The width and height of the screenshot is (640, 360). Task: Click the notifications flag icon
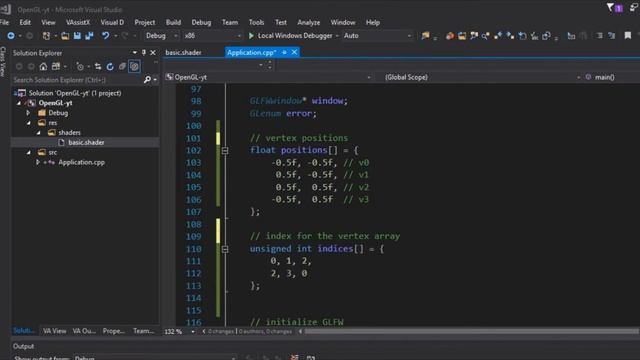(x=610, y=7)
